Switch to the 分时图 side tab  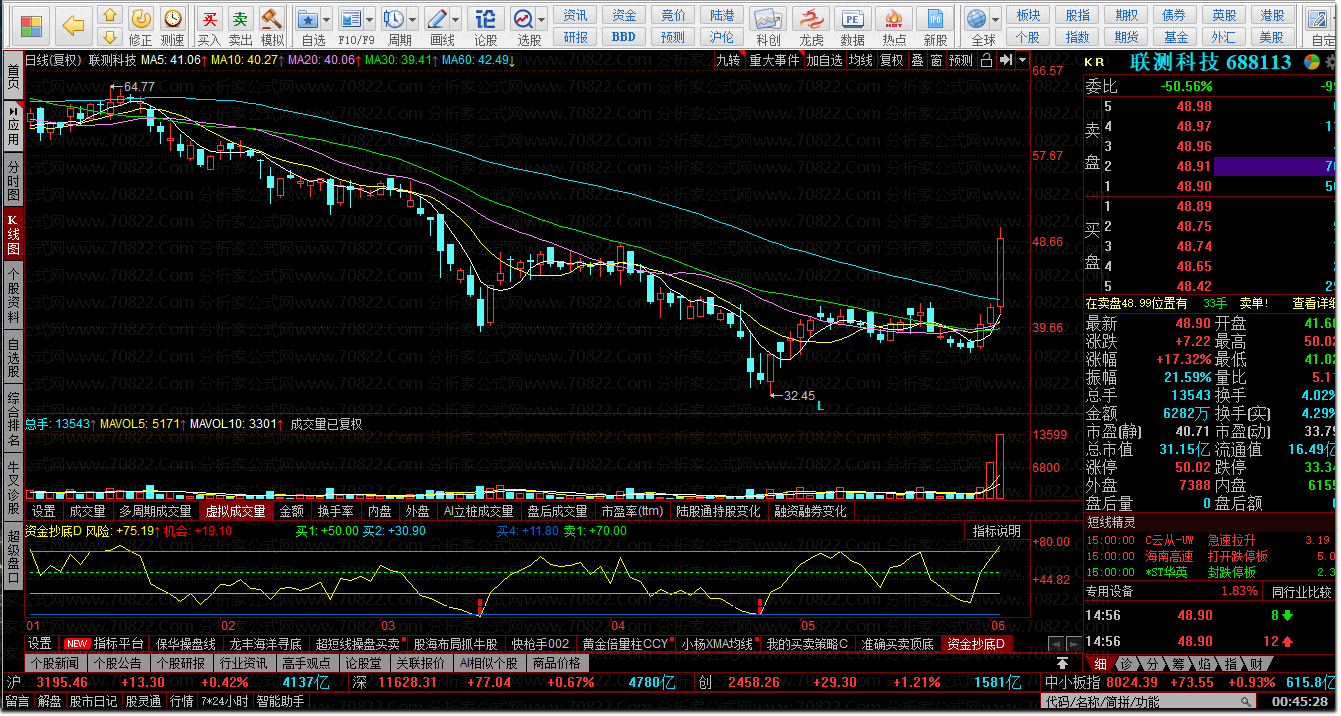pyautogui.click(x=13, y=181)
